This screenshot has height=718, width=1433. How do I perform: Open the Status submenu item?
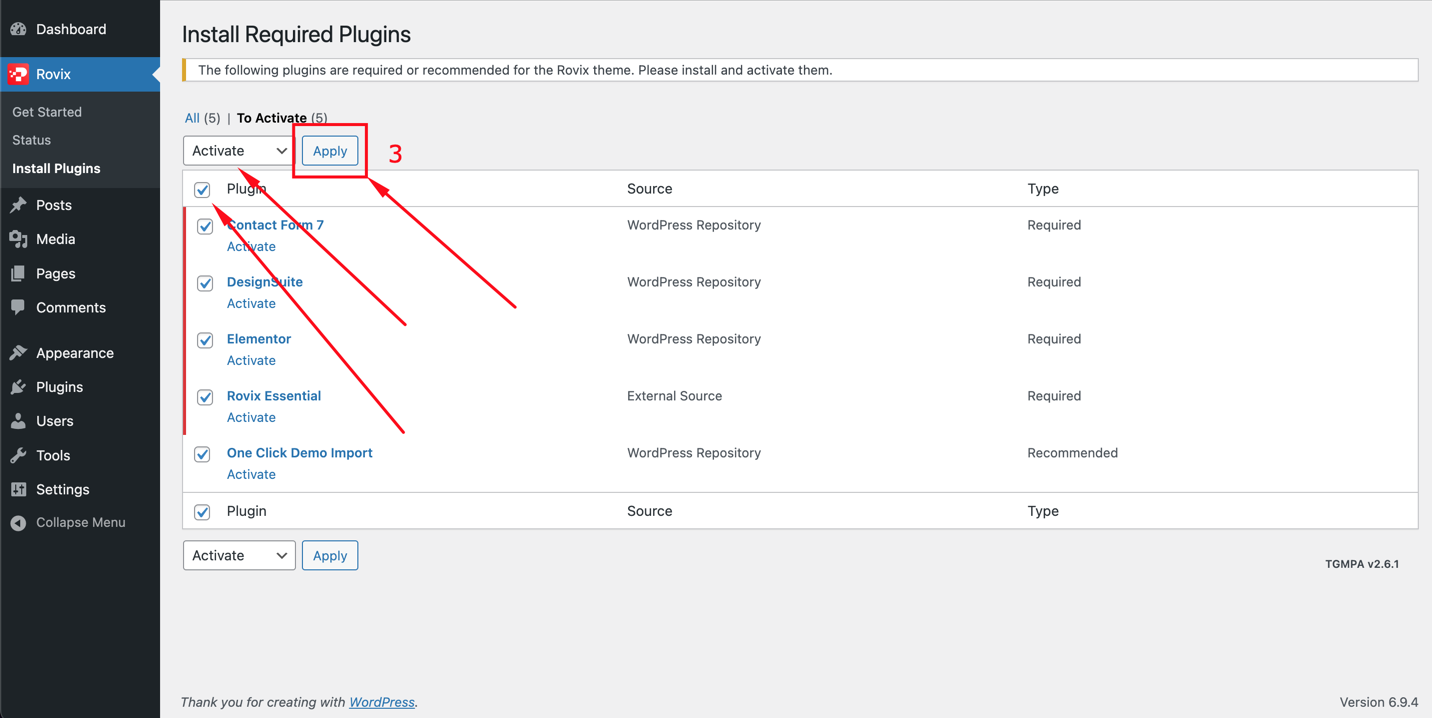(x=31, y=140)
